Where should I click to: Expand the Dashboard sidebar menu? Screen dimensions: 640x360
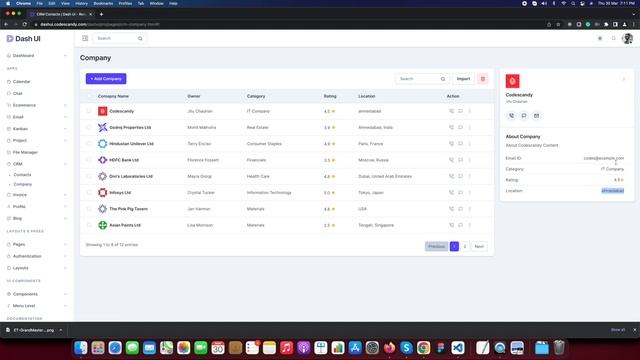click(37, 56)
